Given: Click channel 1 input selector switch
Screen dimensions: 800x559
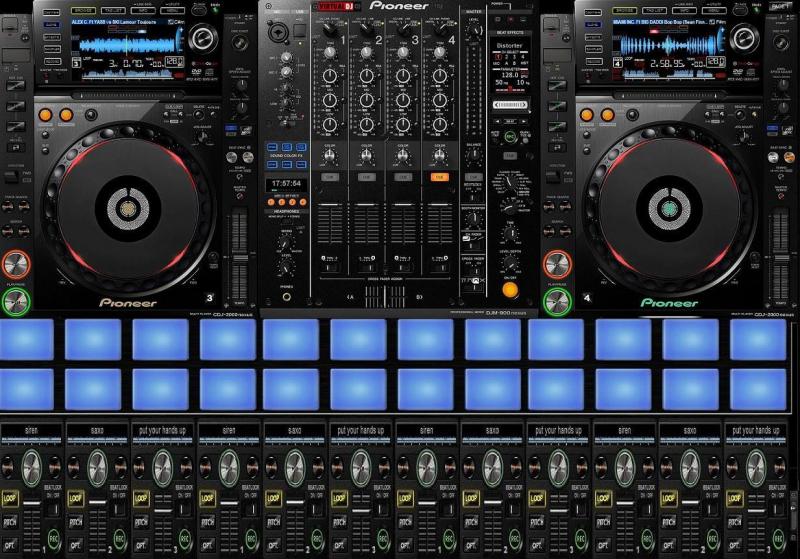Looking at the screenshot, I should 330,30.
